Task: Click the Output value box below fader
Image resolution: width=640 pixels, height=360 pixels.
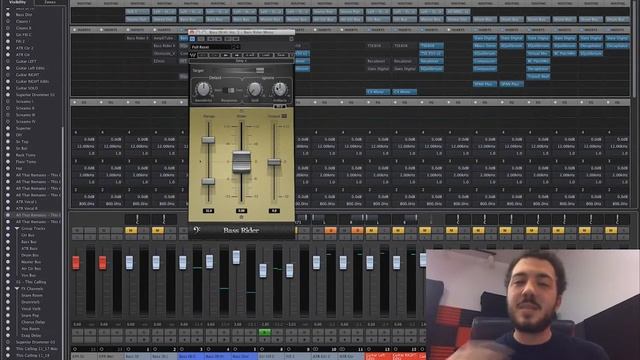Action: 274,211
